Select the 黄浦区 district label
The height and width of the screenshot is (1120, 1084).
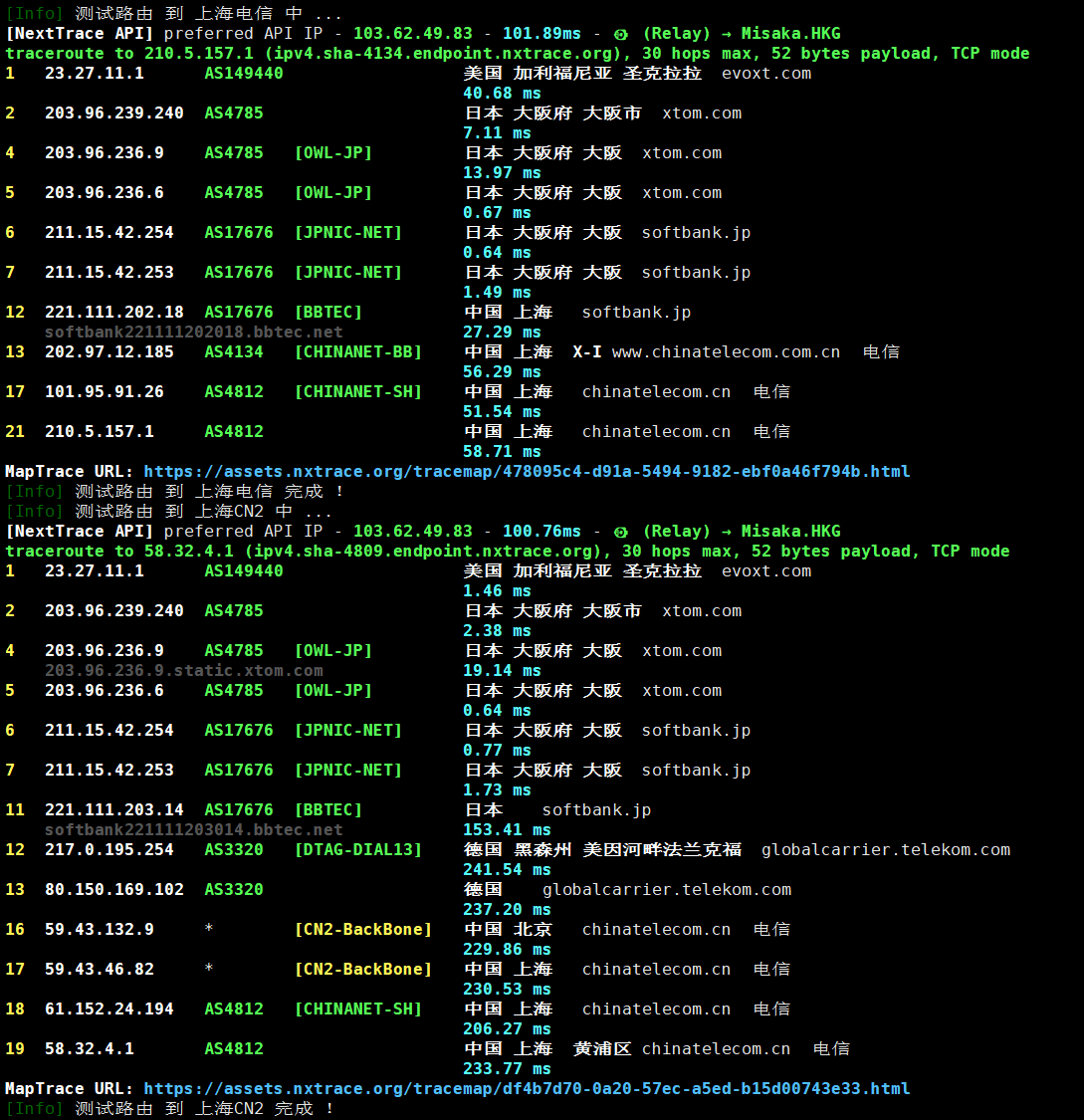[x=602, y=1049]
